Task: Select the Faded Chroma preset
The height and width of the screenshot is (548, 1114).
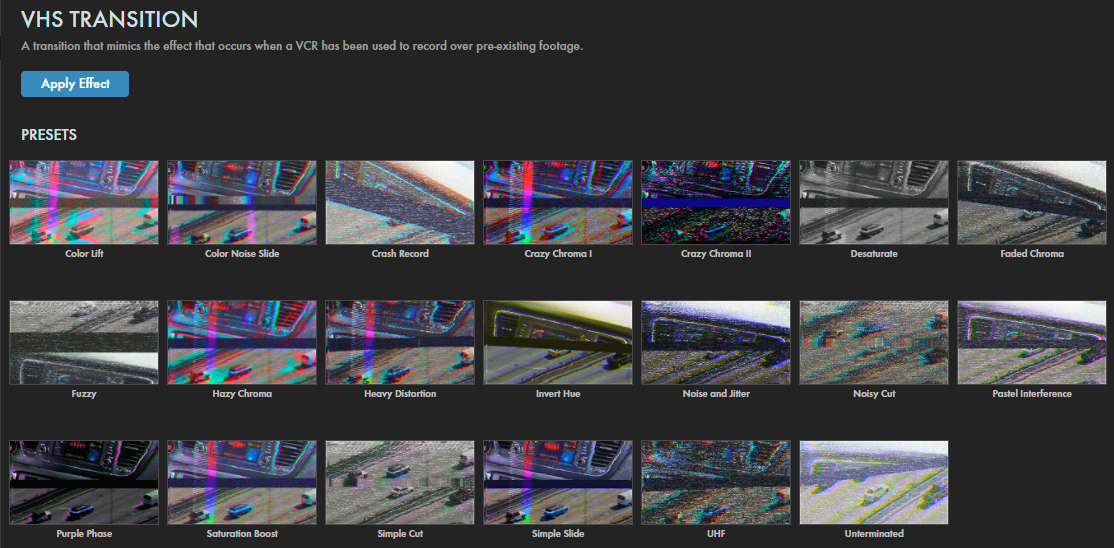Action: (1032, 202)
